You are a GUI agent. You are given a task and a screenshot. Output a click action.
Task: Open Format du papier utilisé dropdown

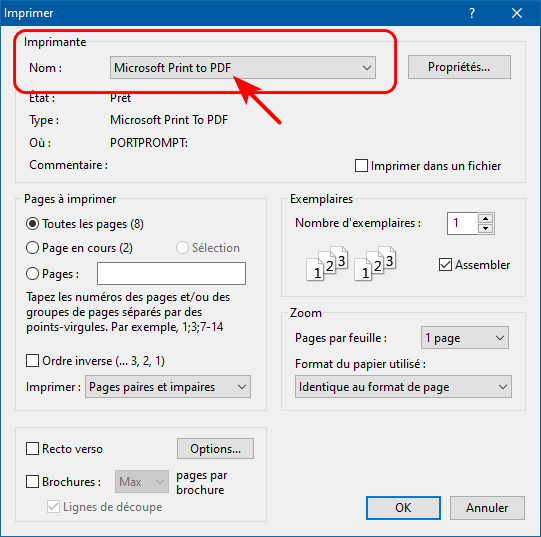coord(403,387)
